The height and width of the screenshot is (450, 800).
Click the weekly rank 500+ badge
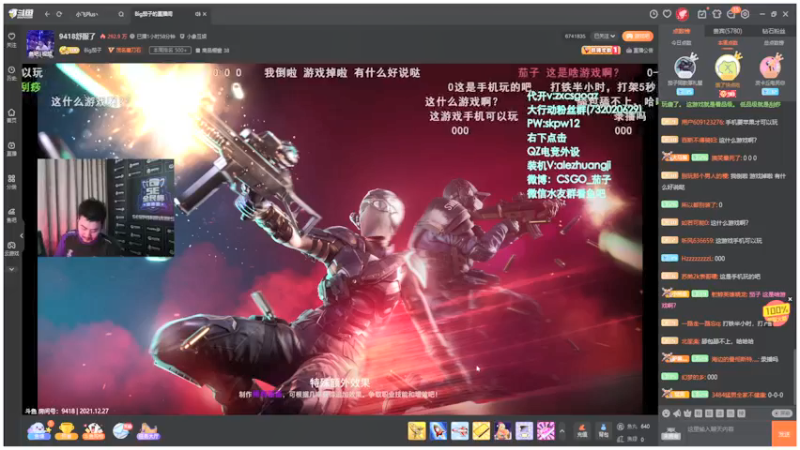click(x=170, y=50)
